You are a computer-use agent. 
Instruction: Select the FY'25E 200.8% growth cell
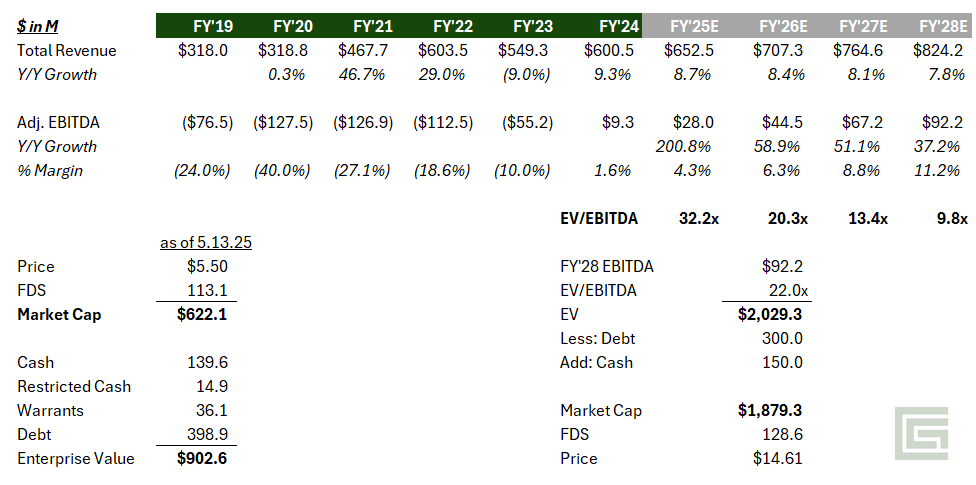[x=683, y=147]
